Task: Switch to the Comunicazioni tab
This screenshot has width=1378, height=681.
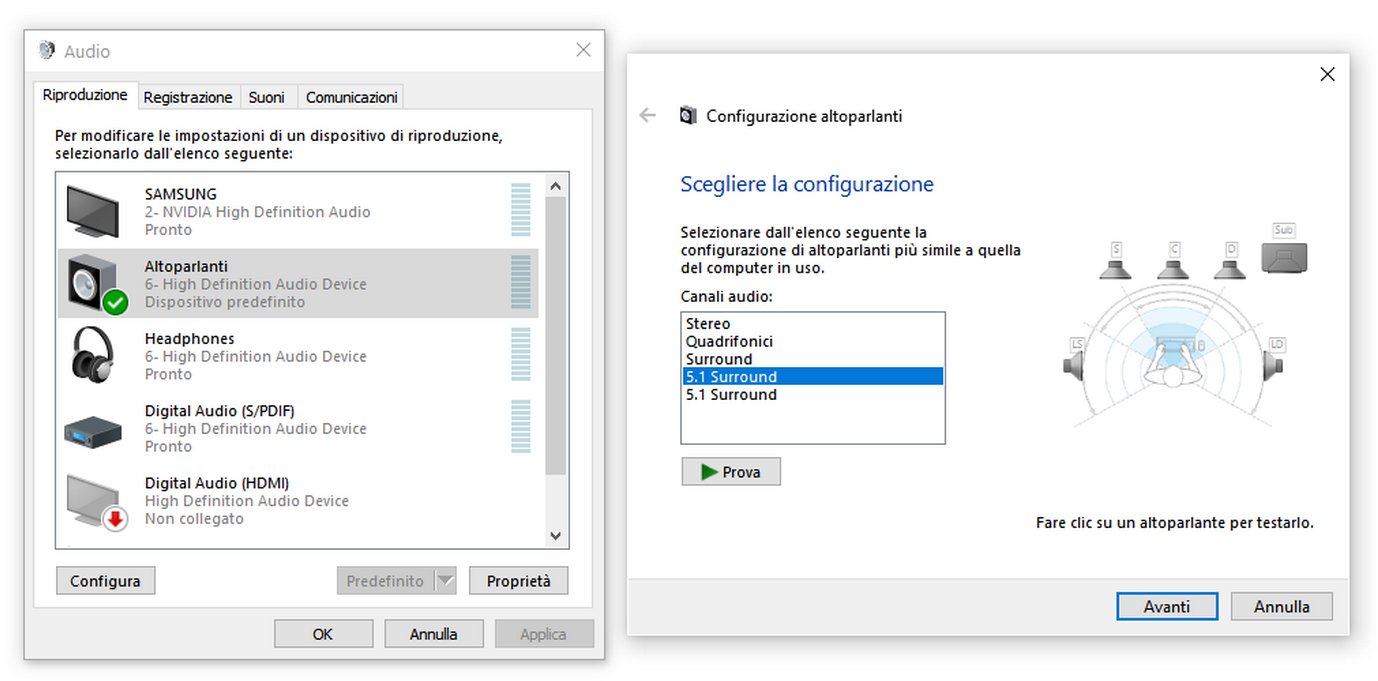Action: pyautogui.click(x=351, y=97)
